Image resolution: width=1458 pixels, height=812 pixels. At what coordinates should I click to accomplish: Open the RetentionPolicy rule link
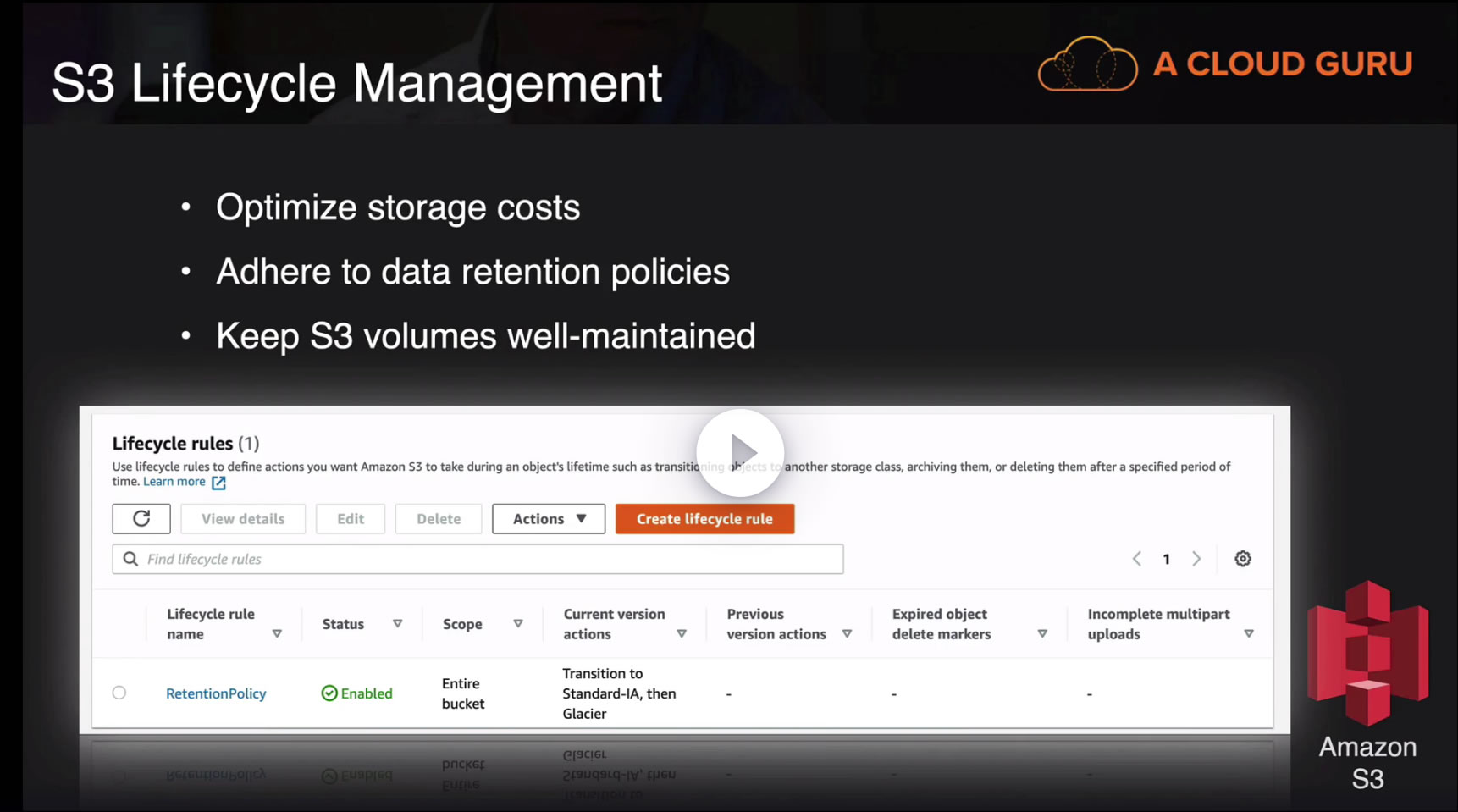point(216,693)
